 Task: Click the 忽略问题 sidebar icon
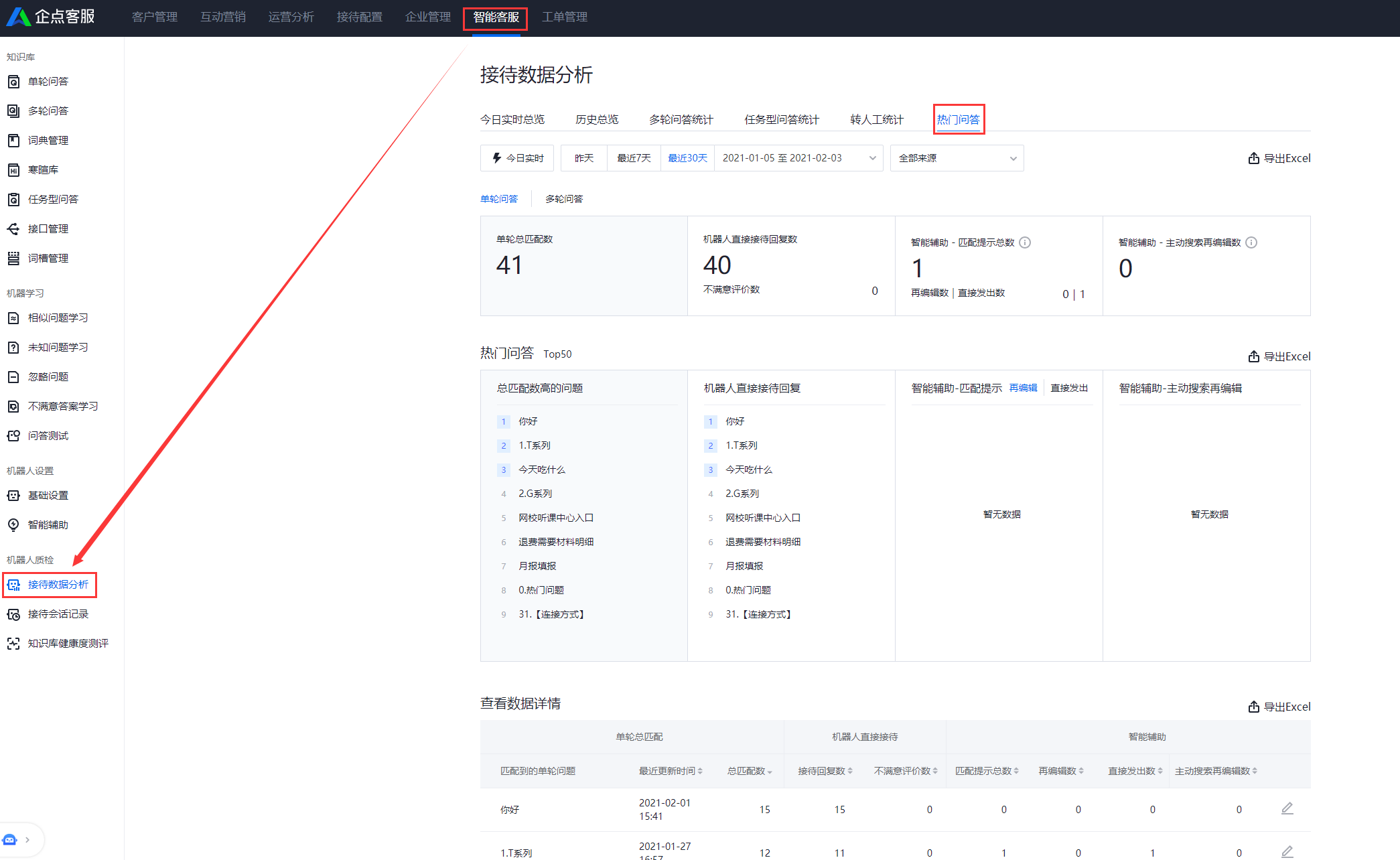pyautogui.click(x=13, y=377)
